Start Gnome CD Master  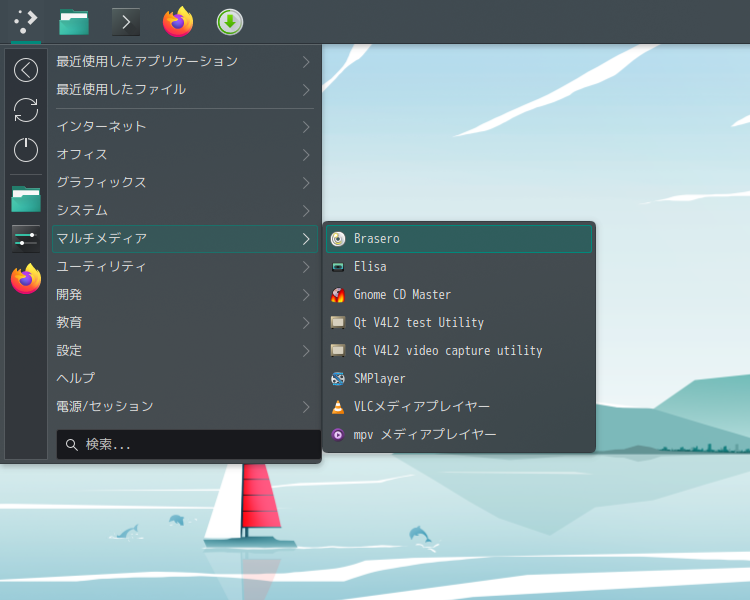coord(459,295)
